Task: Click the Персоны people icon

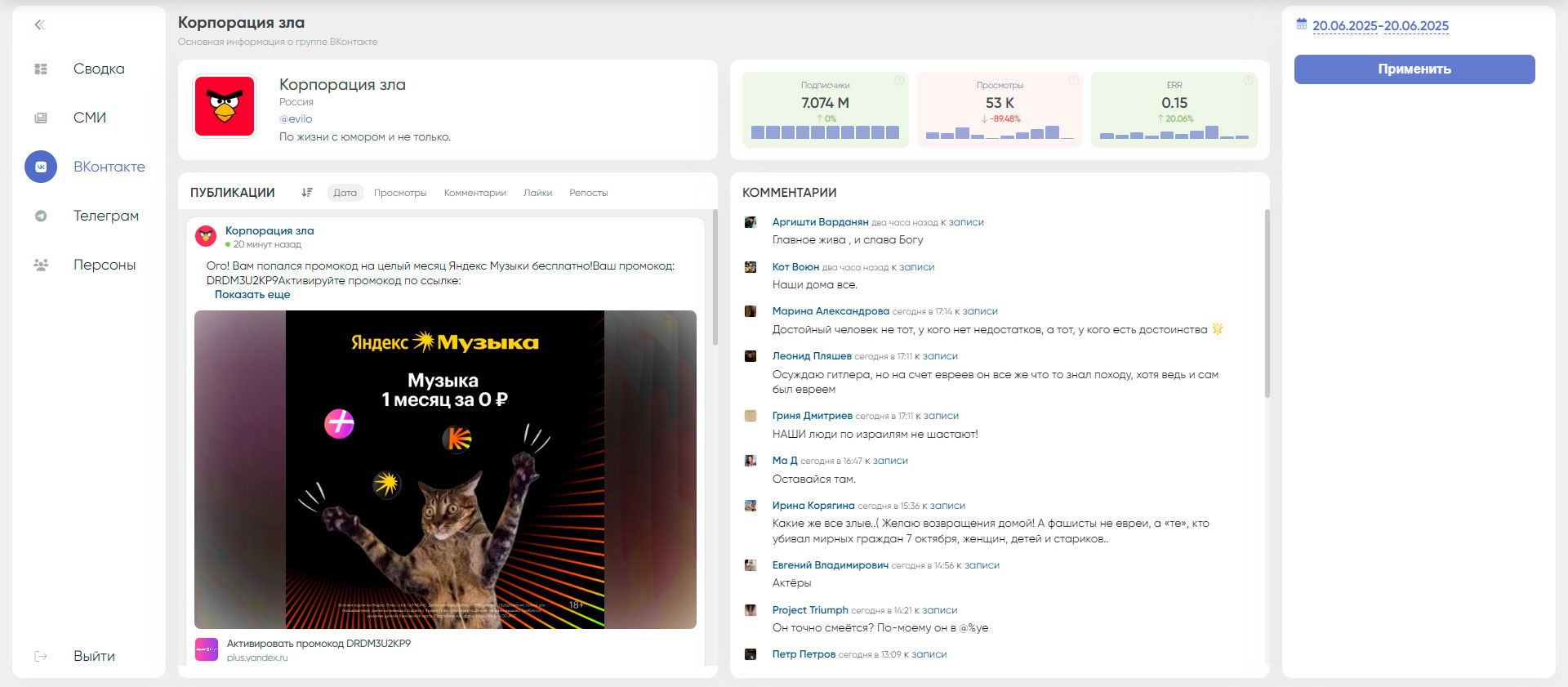Action: point(41,265)
